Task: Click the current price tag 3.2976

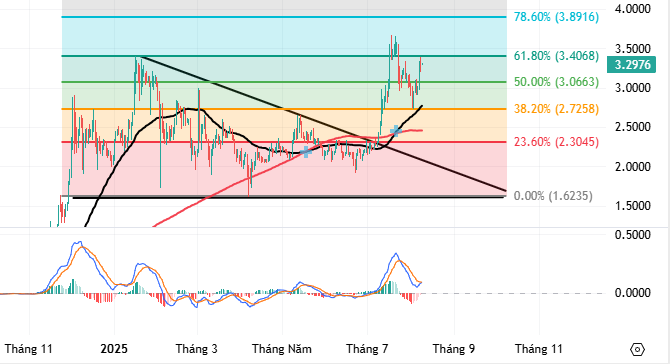Action: pos(632,65)
